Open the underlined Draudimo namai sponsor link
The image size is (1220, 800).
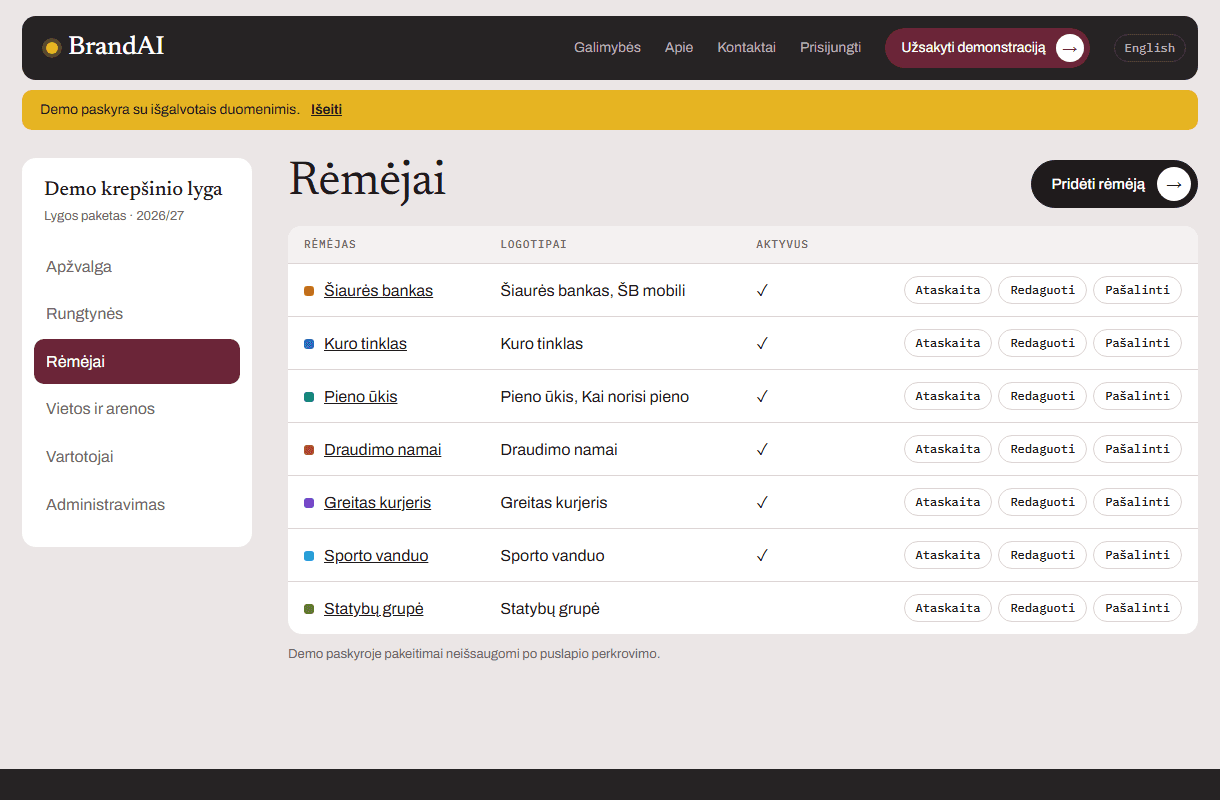tap(382, 450)
